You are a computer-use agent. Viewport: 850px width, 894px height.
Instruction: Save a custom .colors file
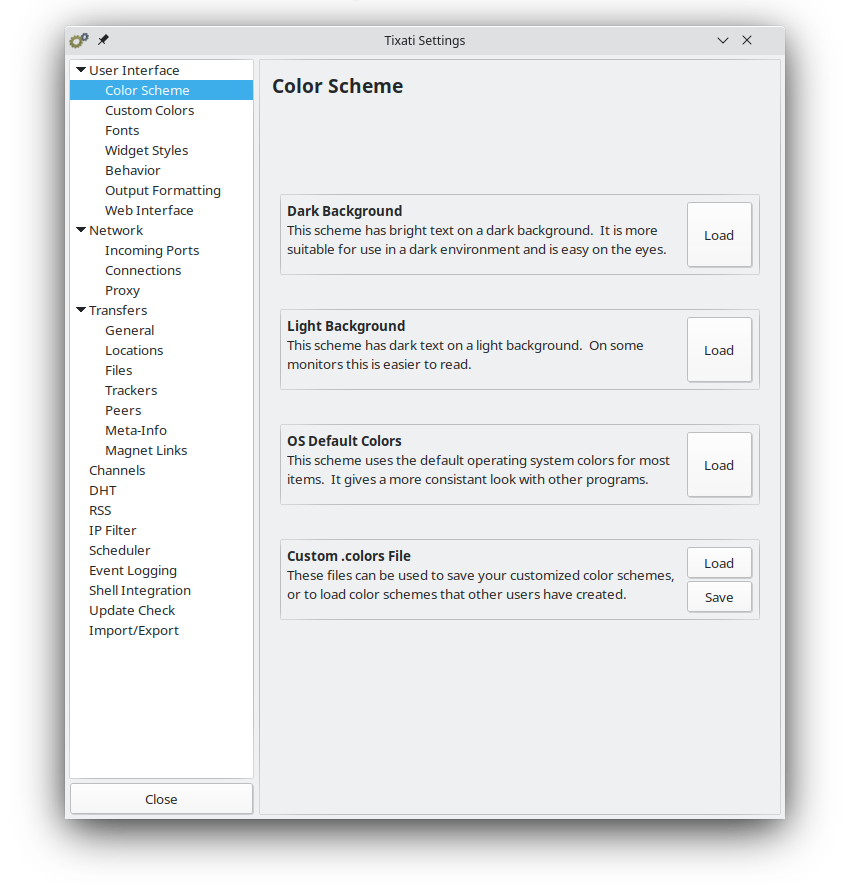point(718,596)
